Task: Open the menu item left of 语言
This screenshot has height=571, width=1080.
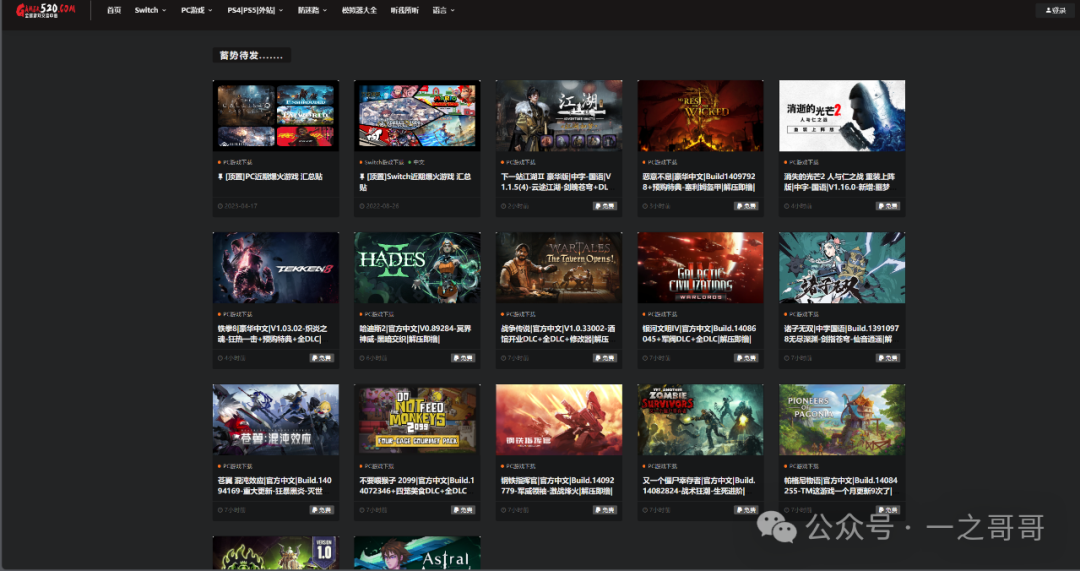Action: [404, 10]
